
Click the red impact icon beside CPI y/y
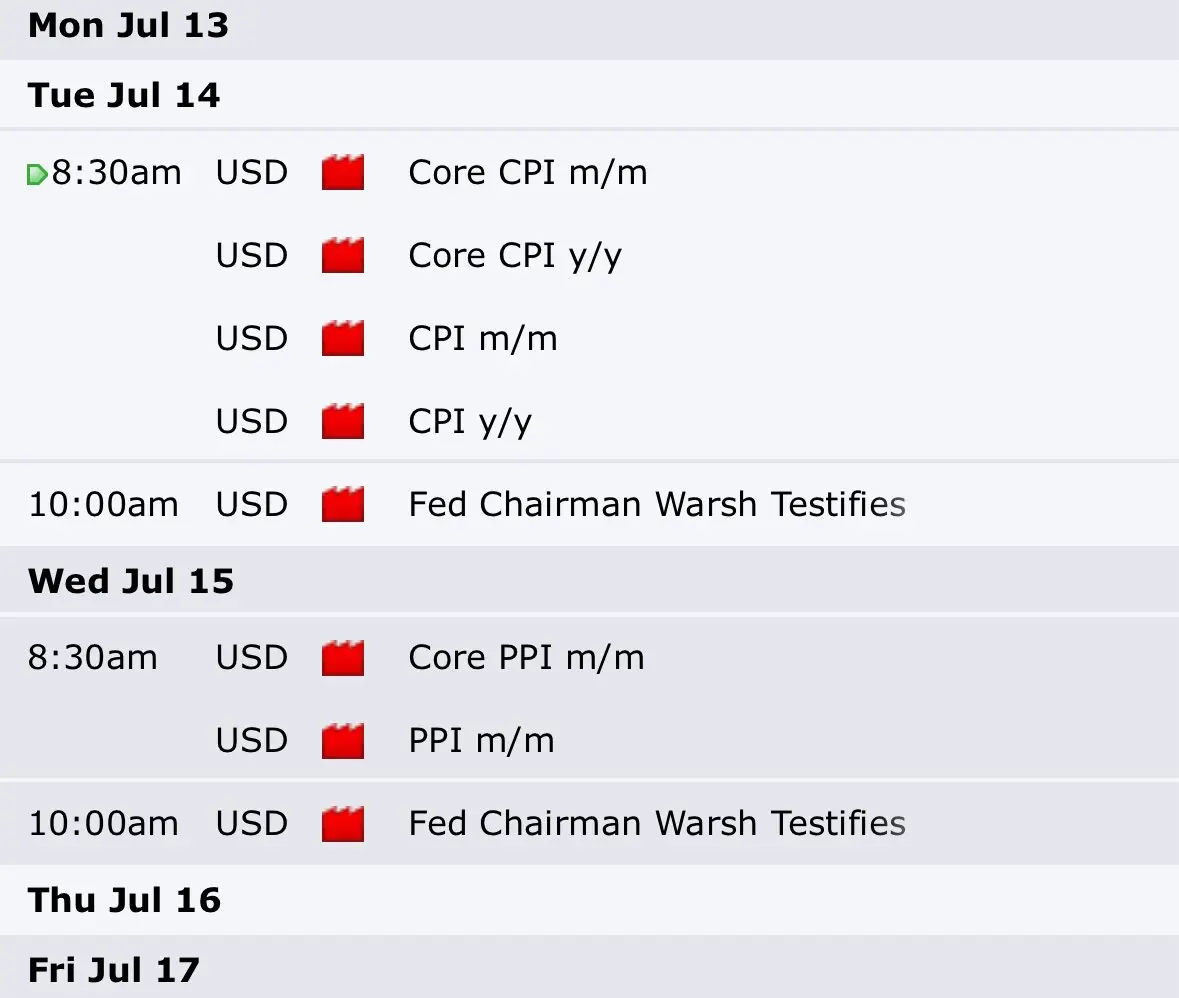point(343,420)
